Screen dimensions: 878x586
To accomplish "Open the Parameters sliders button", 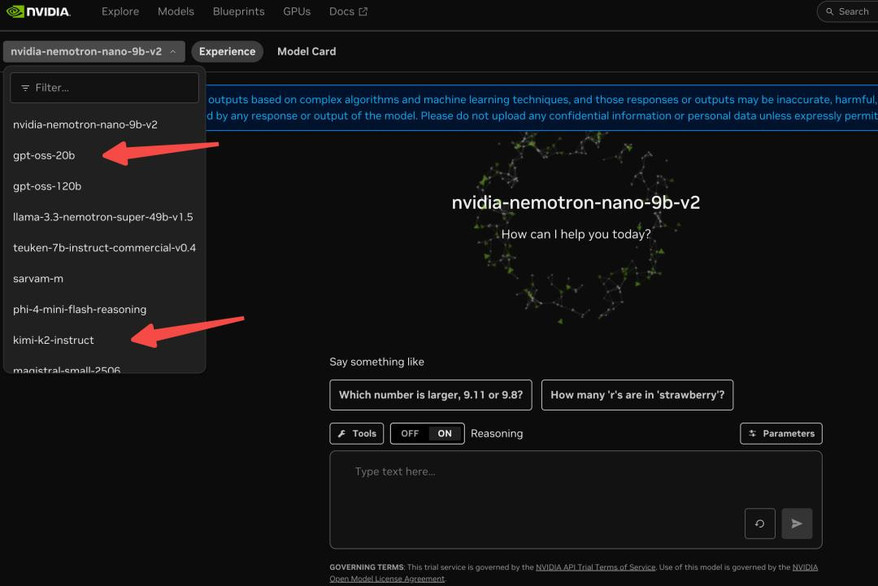I will (x=781, y=433).
